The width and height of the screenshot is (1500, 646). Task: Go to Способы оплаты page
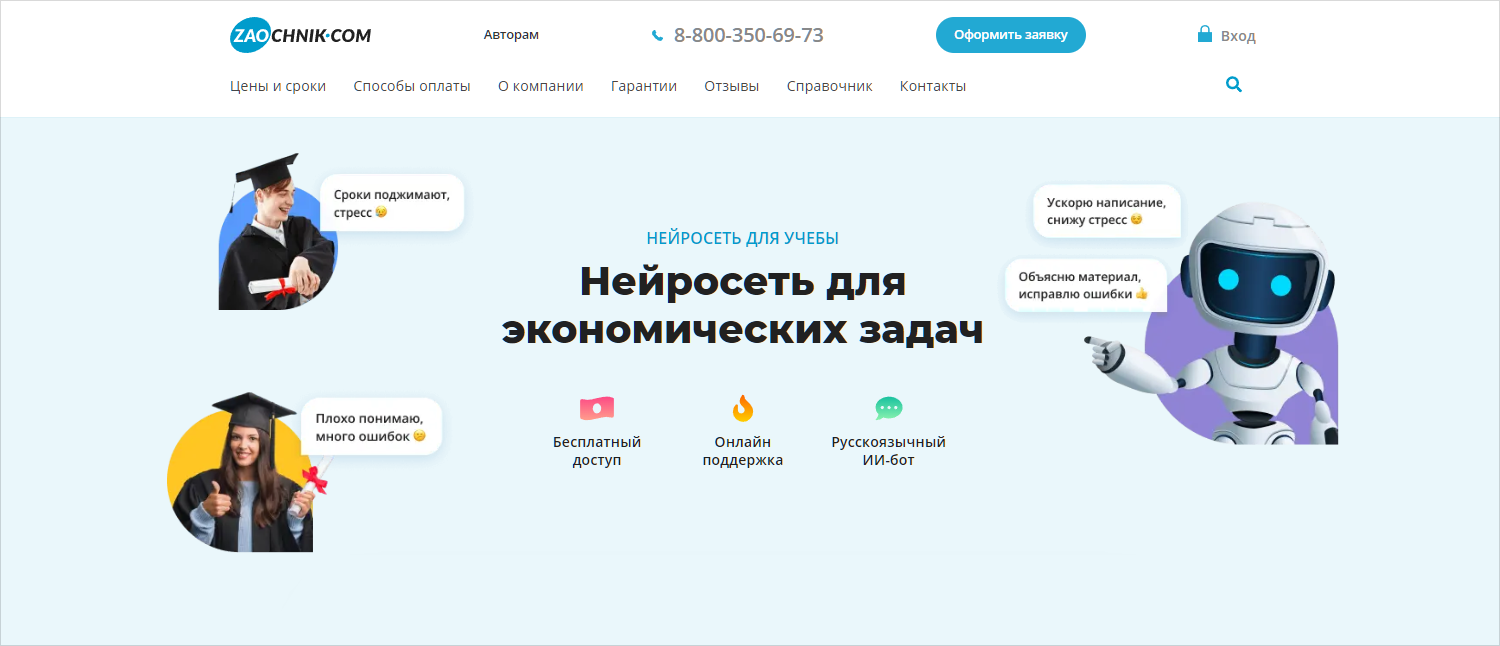coord(411,86)
